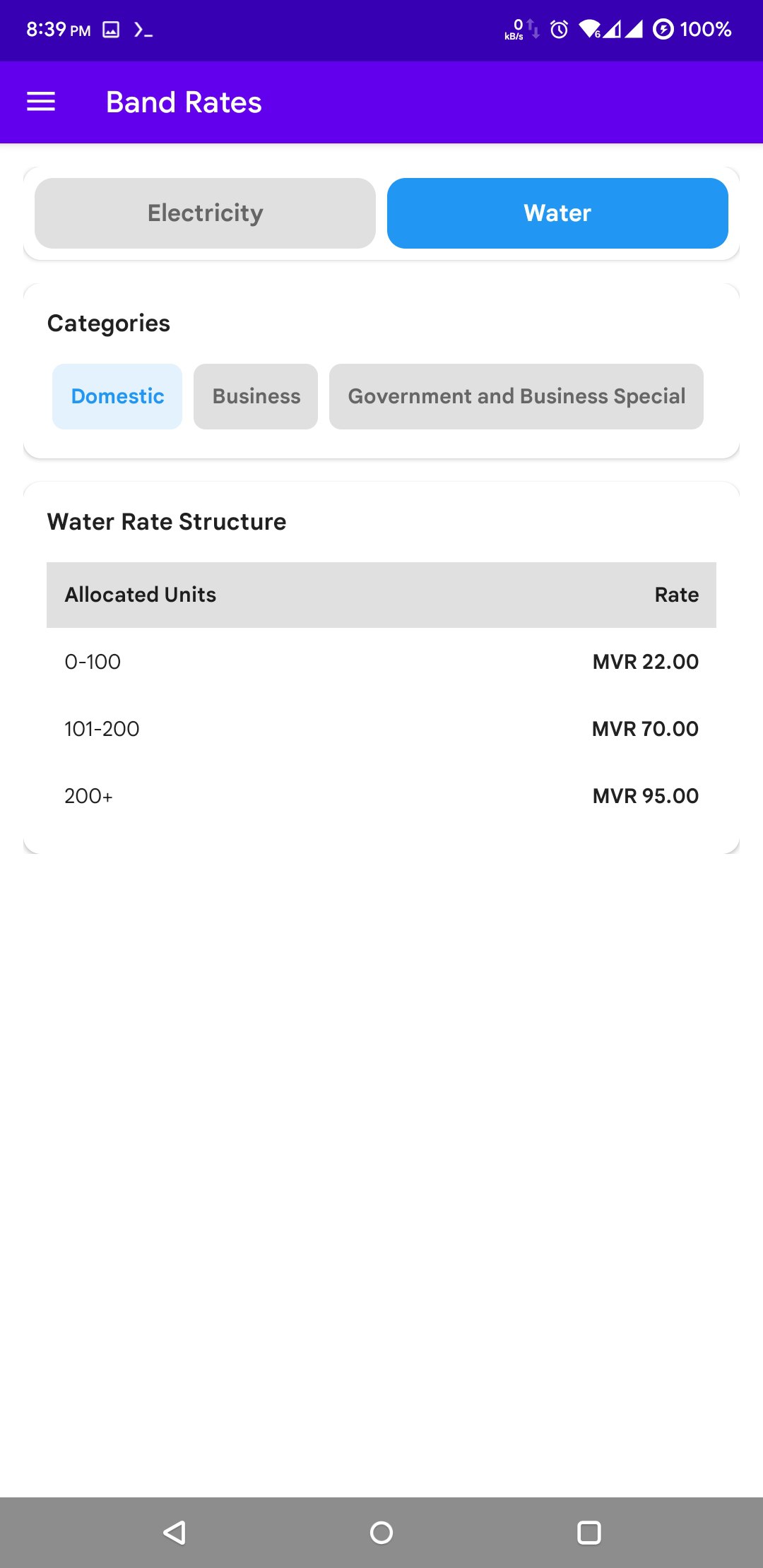
Task: Tap the Band Rates title
Action: (x=184, y=102)
